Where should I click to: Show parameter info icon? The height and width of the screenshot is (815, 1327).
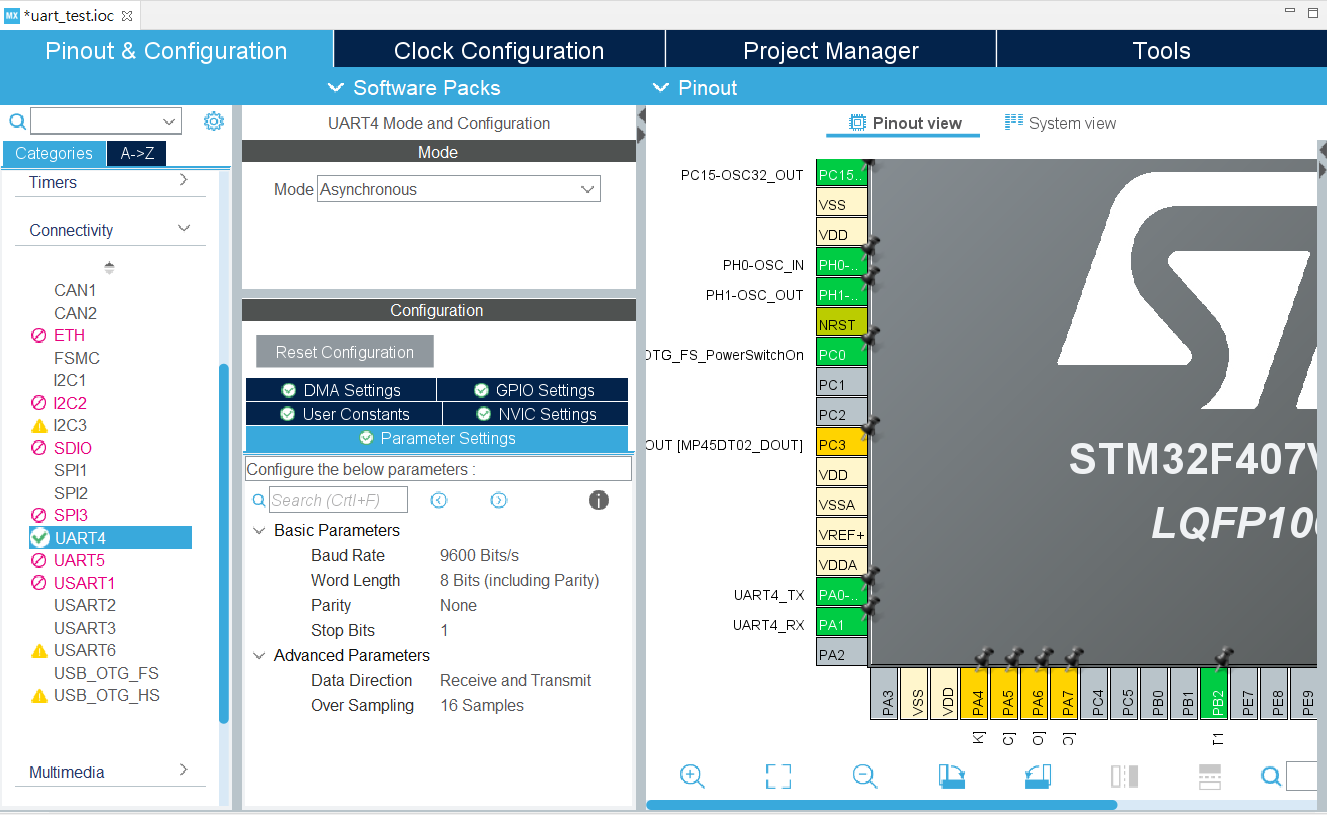(x=599, y=500)
